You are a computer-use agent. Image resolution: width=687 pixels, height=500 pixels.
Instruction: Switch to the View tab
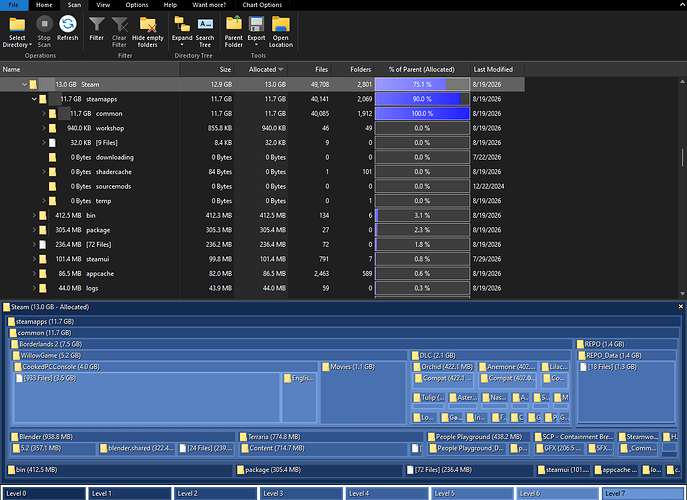point(103,5)
